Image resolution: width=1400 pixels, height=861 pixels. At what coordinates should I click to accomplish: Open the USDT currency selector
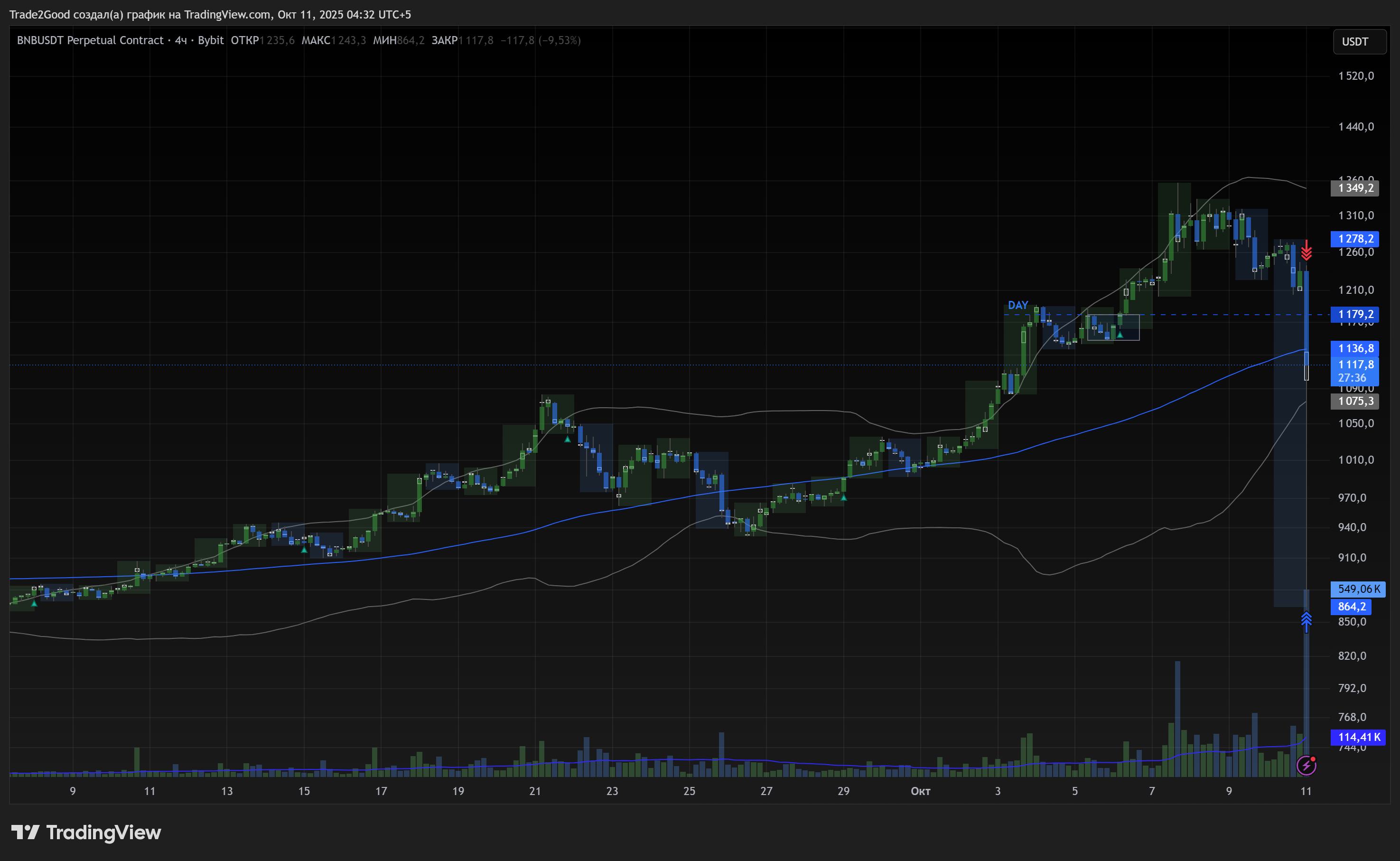click(1359, 42)
